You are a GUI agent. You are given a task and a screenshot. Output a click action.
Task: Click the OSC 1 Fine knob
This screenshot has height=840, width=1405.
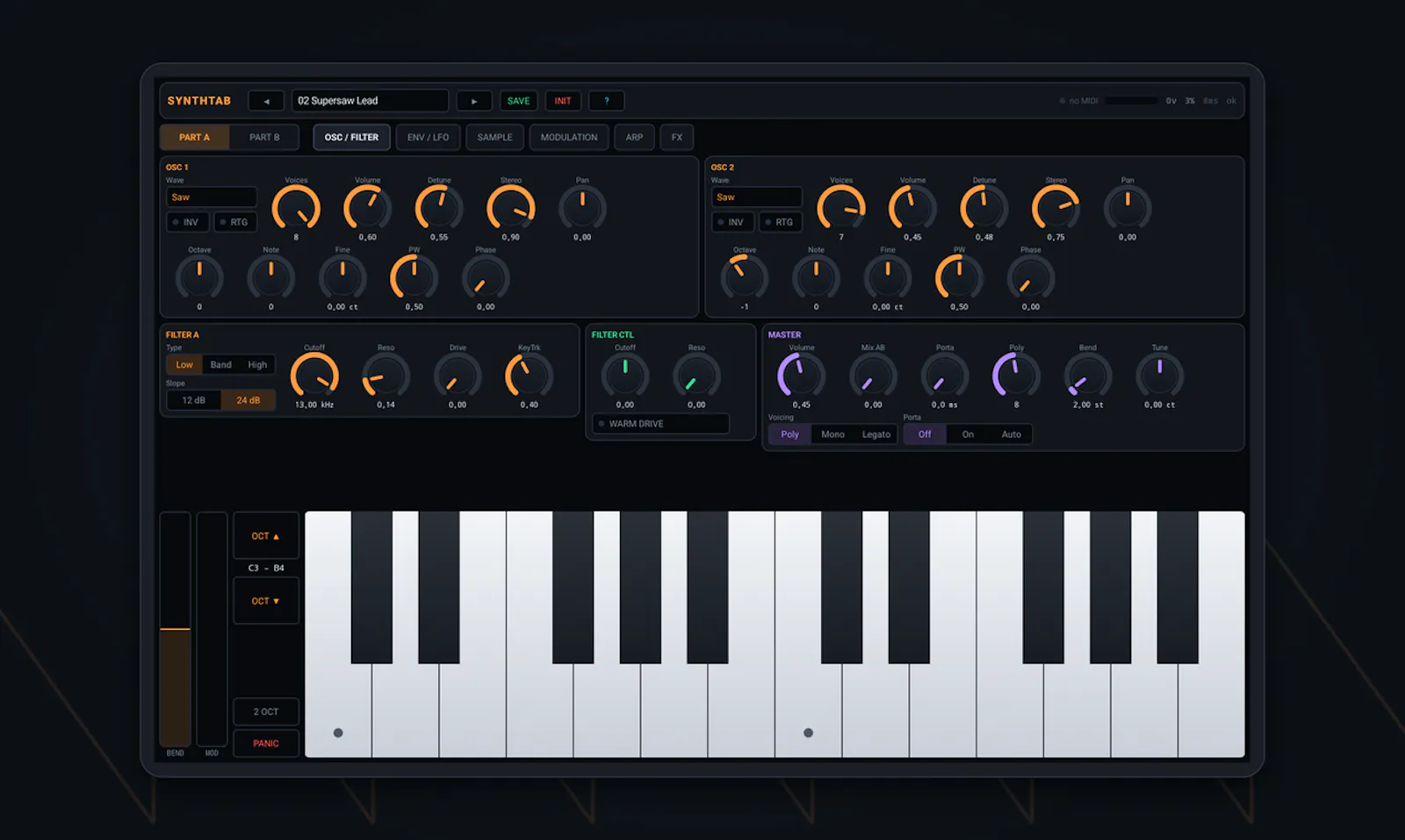(342, 278)
